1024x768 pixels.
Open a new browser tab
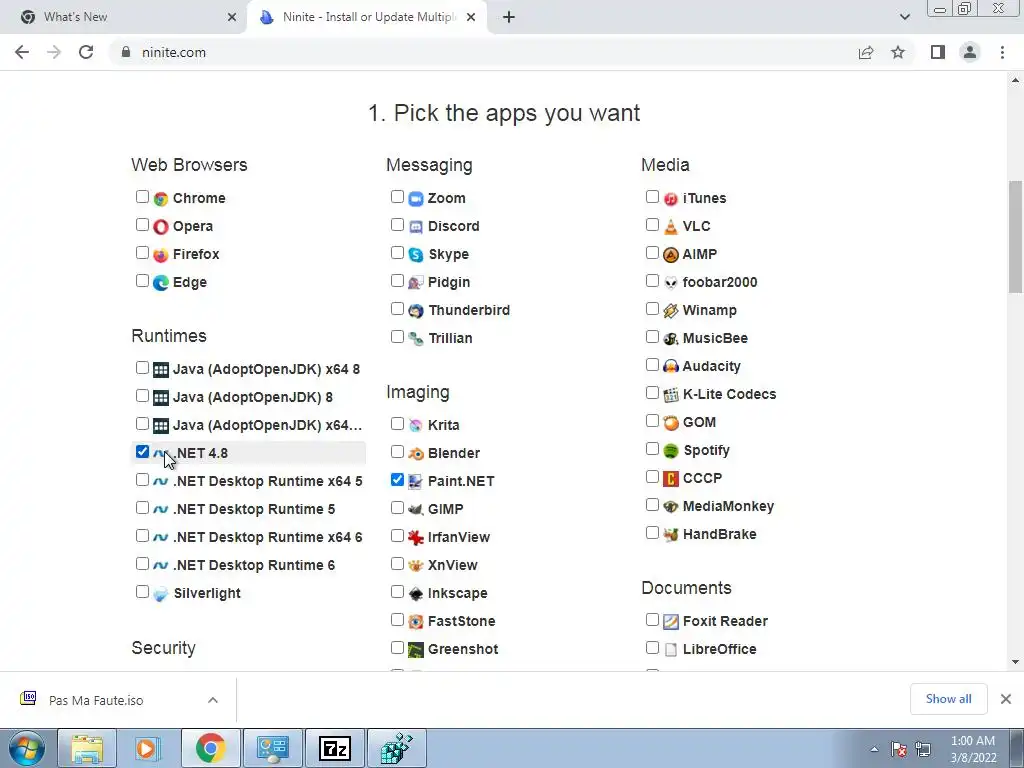click(509, 17)
